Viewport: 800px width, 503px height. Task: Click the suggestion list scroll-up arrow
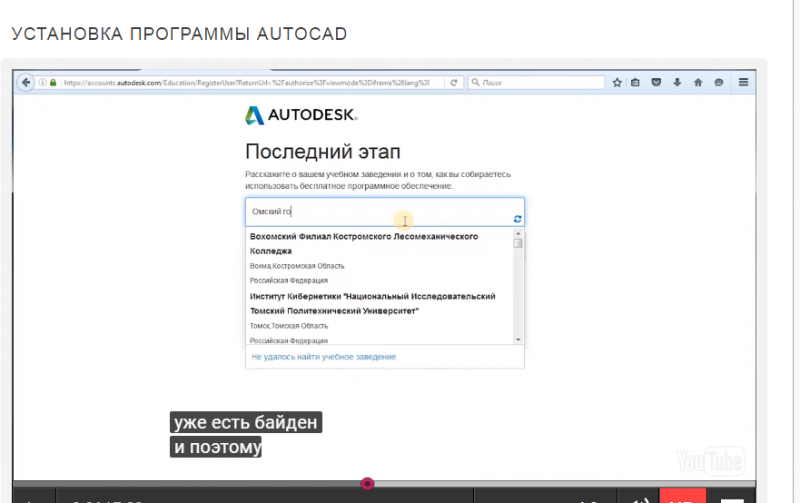coord(518,233)
